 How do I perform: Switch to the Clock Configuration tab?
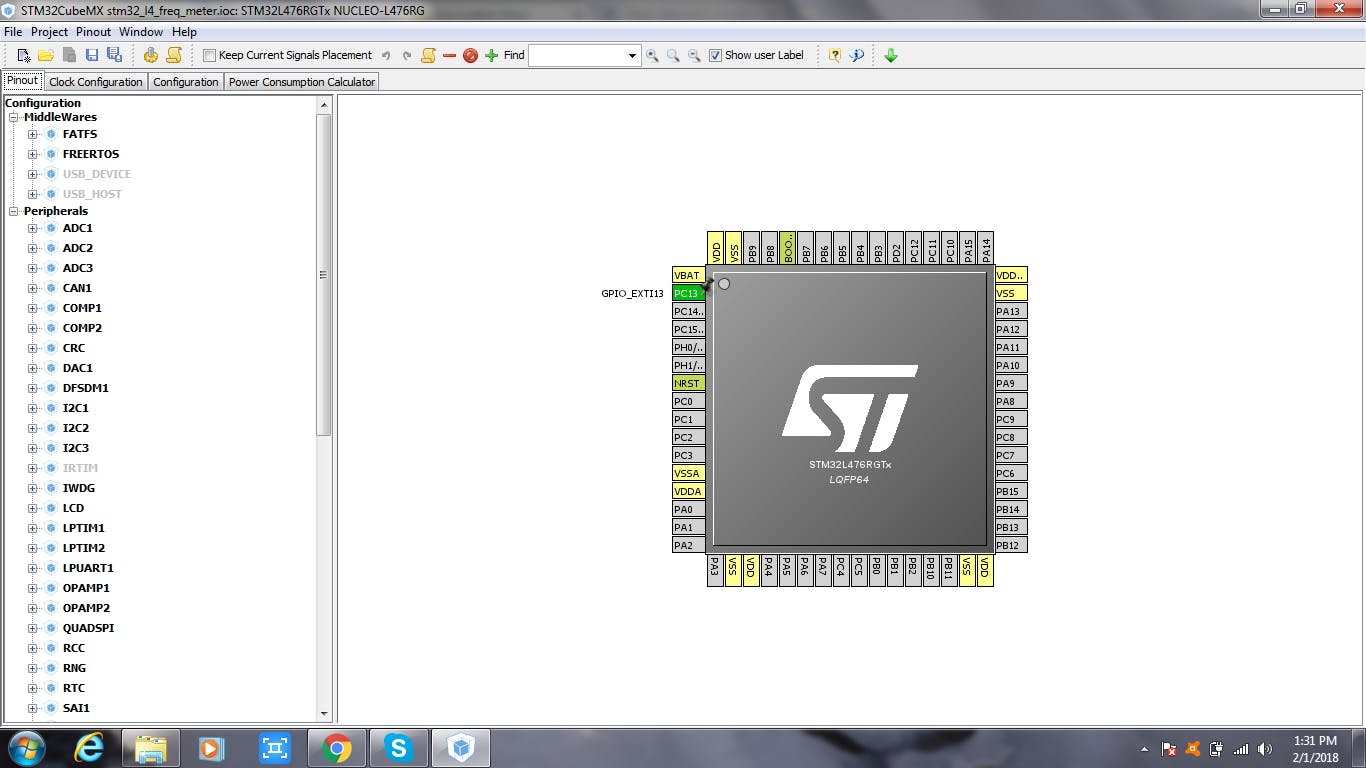96,82
